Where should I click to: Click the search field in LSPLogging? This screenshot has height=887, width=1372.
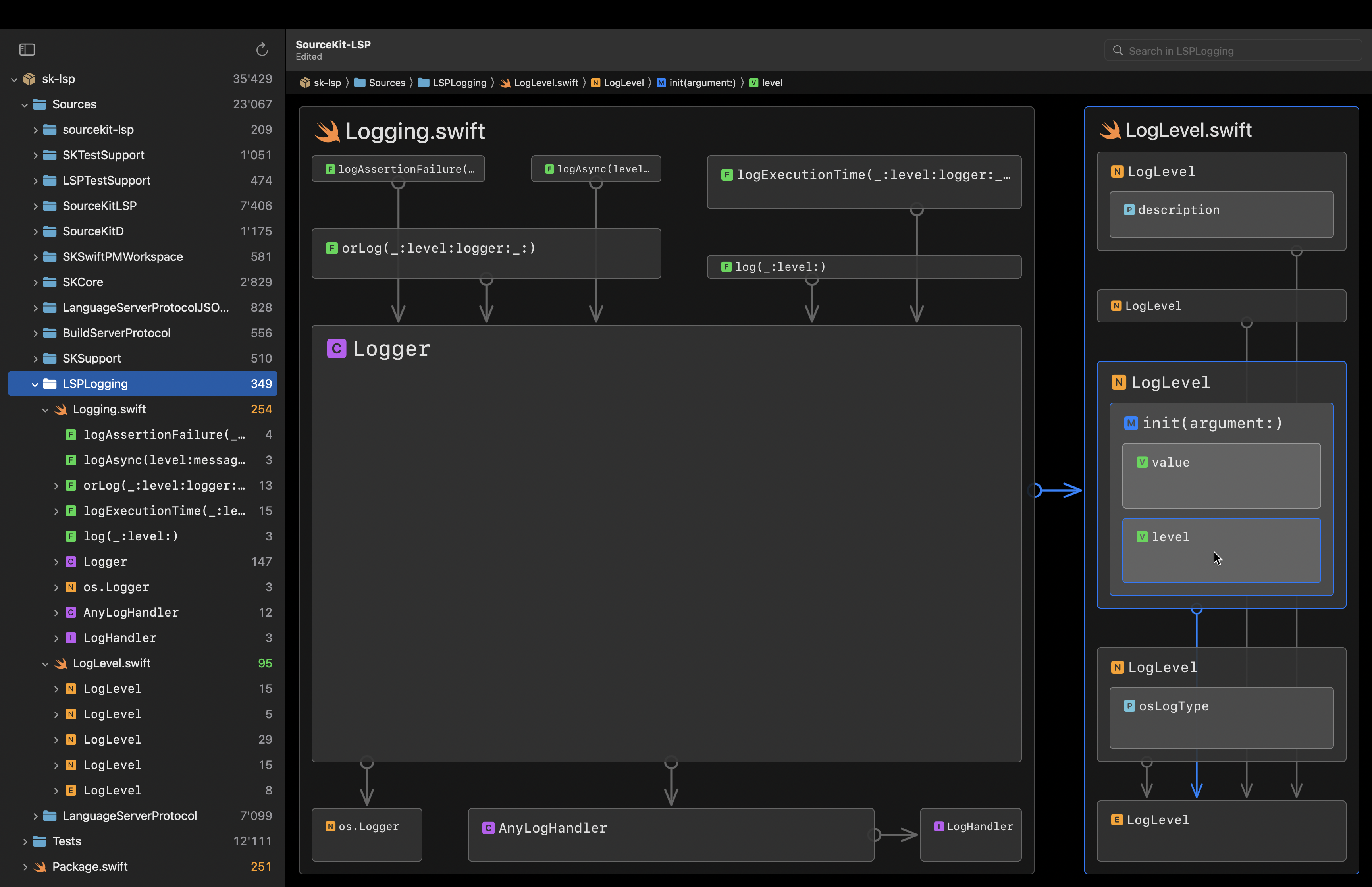click(1233, 51)
